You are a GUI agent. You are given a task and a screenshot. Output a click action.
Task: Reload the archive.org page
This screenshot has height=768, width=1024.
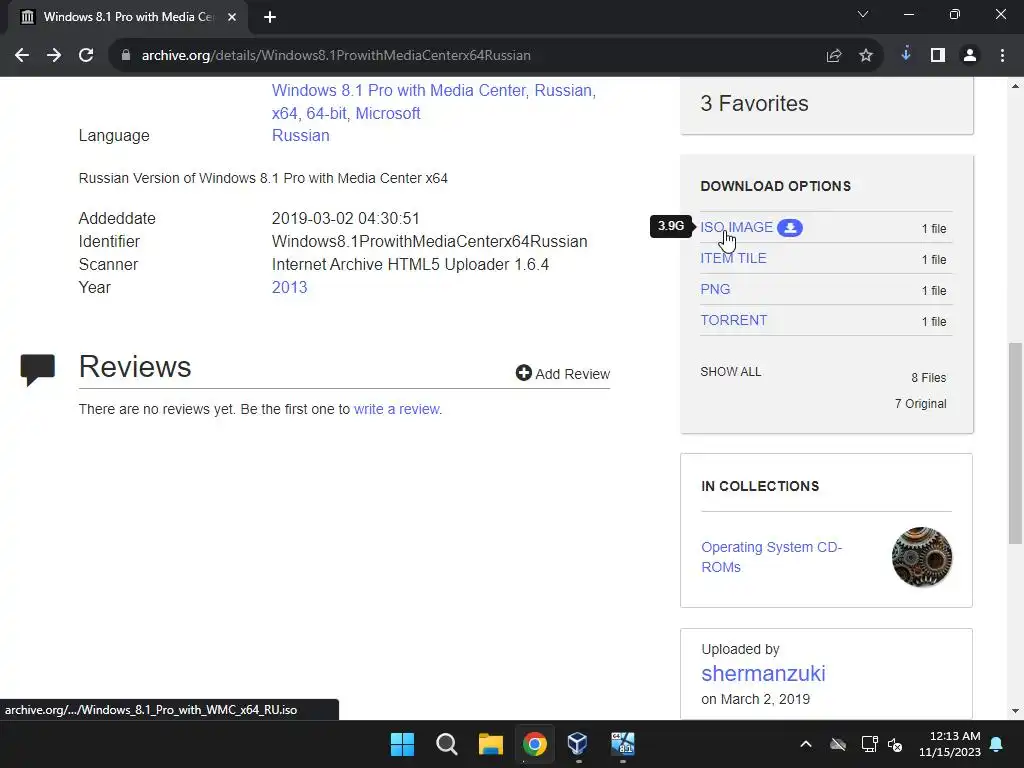click(86, 56)
